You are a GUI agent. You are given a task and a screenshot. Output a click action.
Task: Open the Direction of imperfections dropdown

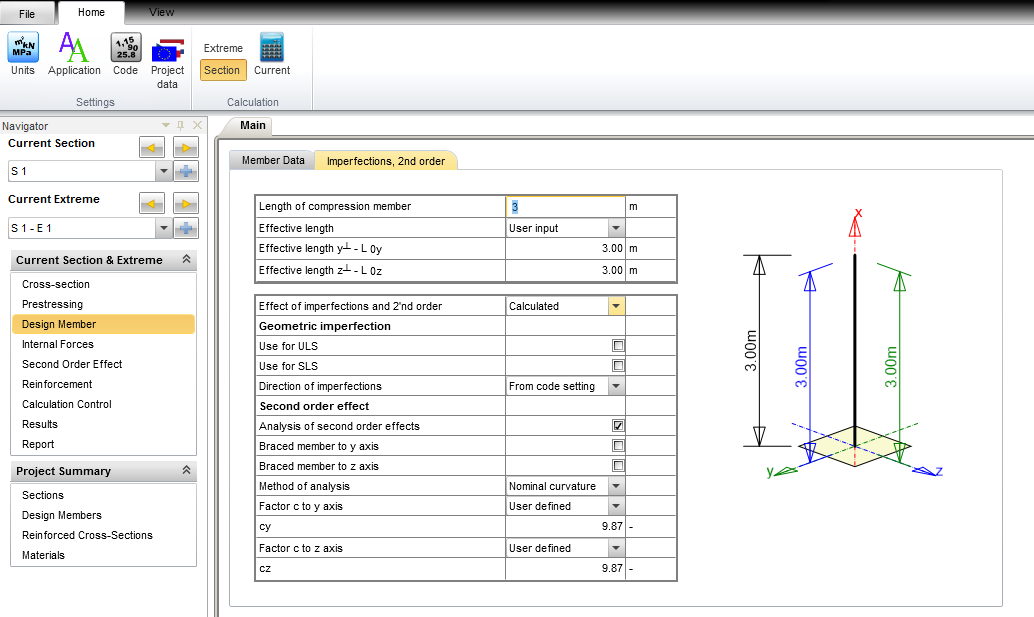(x=617, y=385)
